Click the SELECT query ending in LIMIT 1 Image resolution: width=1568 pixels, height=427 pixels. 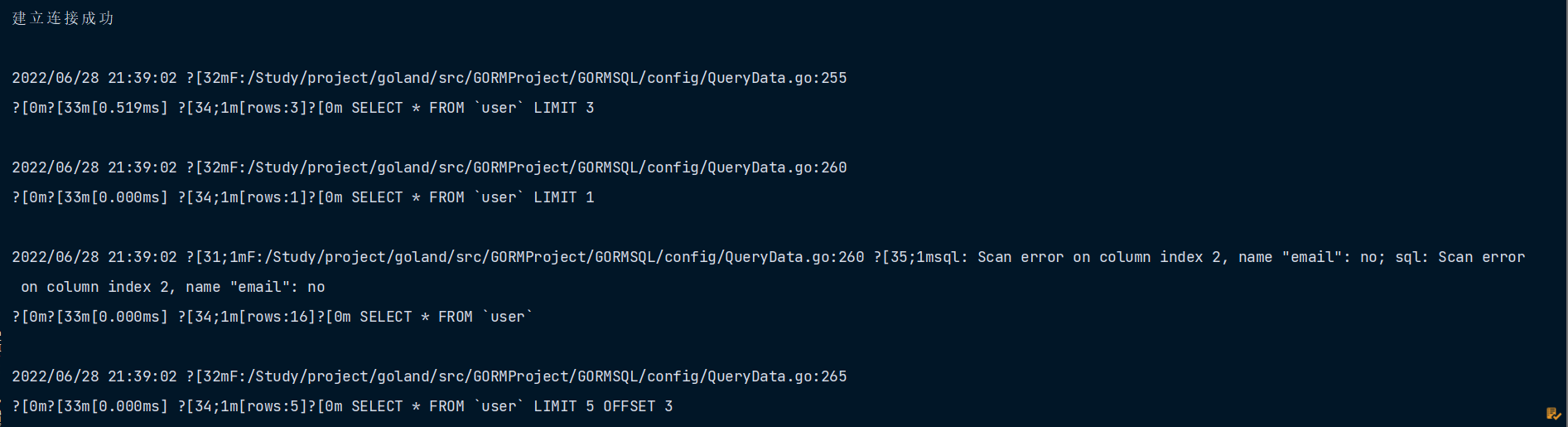pyautogui.click(x=472, y=197)
